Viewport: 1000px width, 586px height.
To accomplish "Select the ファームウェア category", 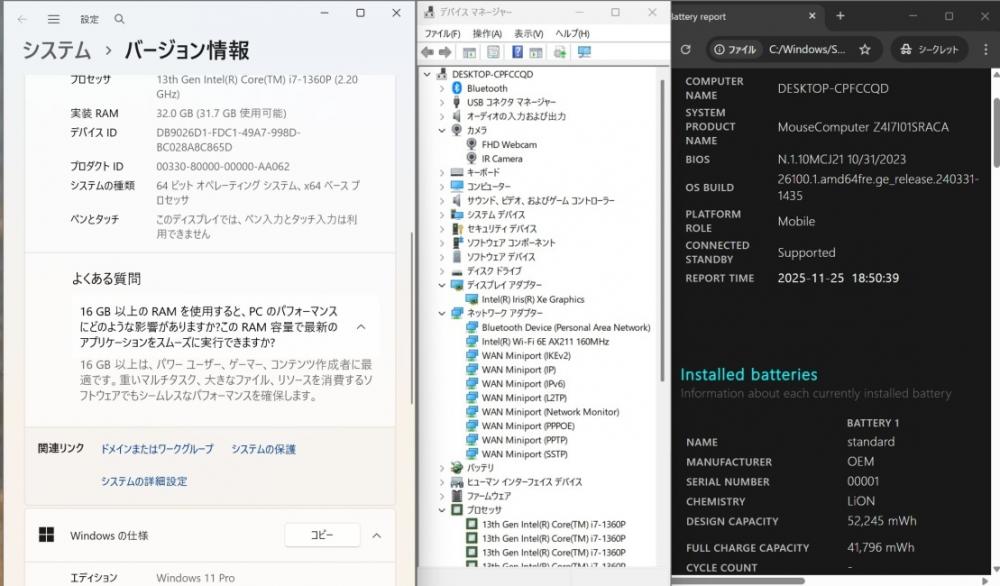I will point(489,495).
